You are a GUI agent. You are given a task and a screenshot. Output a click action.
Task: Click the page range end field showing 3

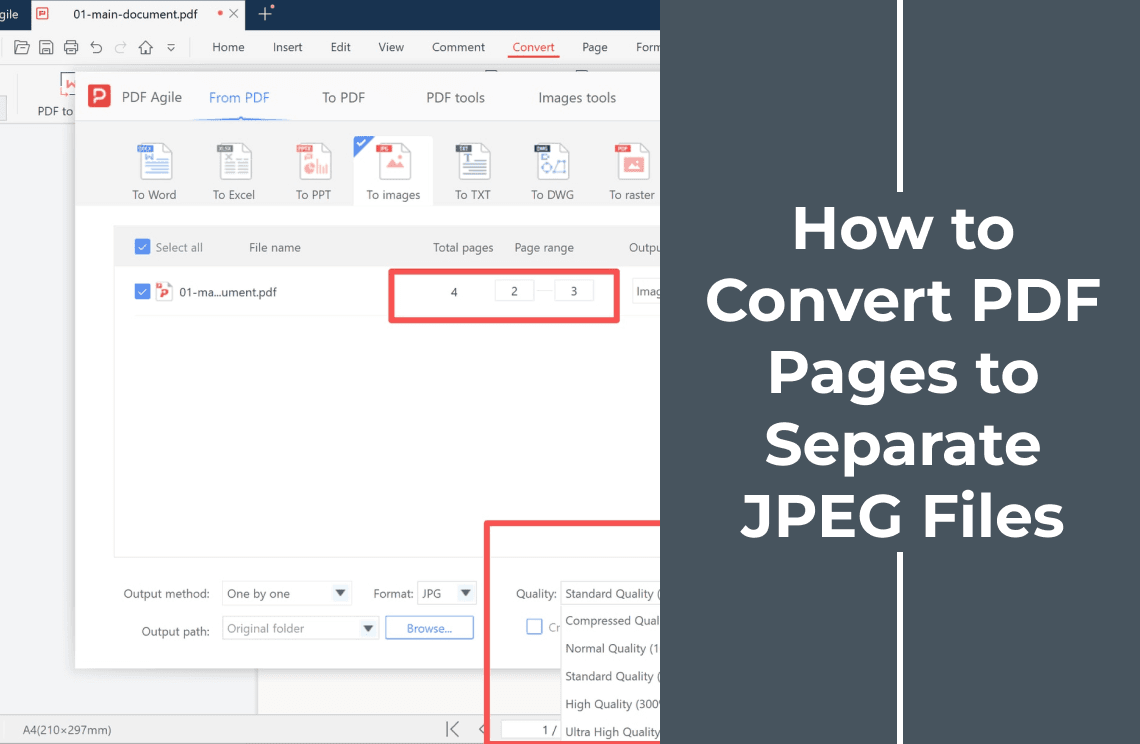tap(574, 291)
